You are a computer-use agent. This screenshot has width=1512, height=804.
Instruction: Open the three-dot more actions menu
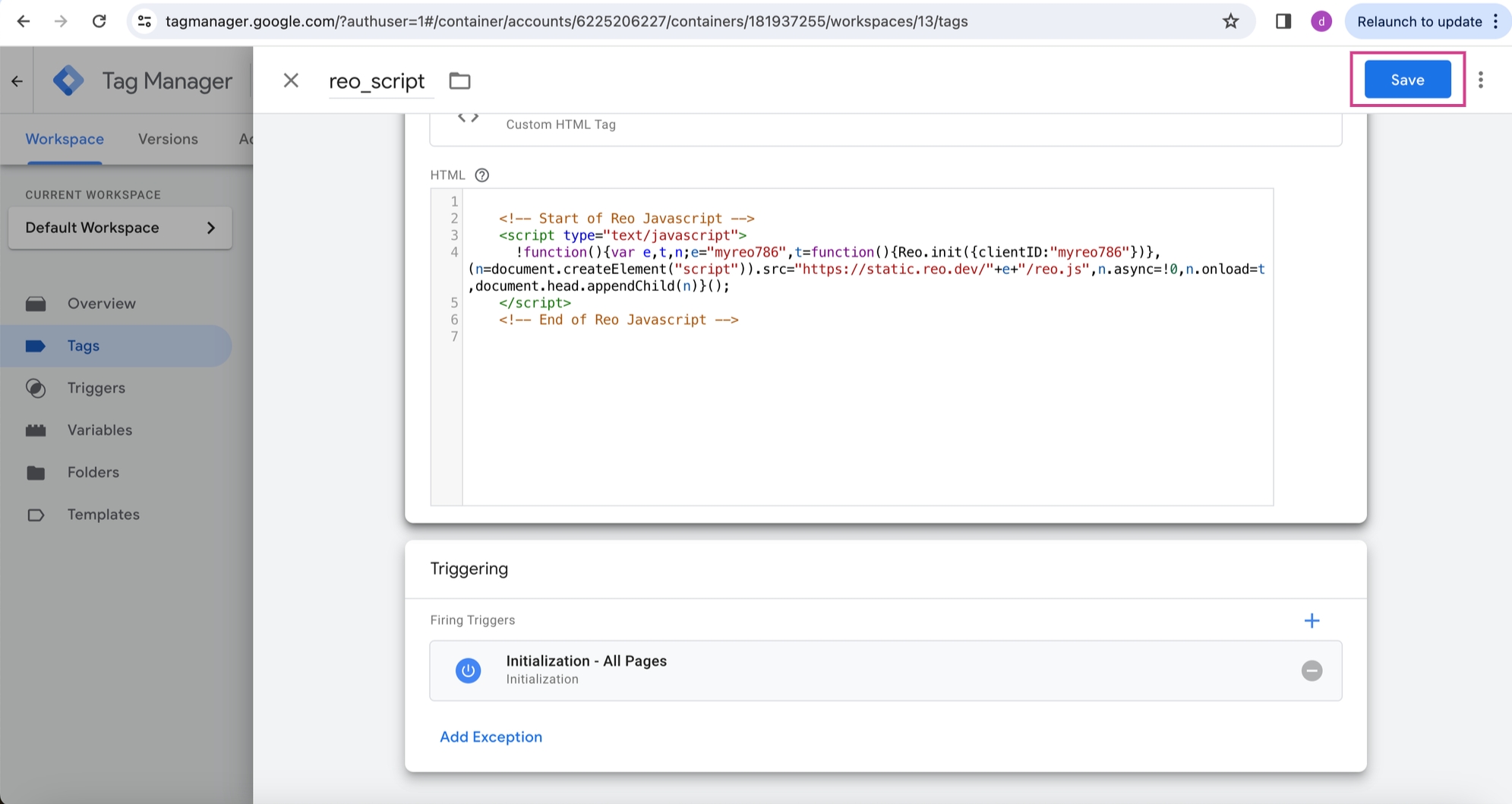(x=1480, y=80)
